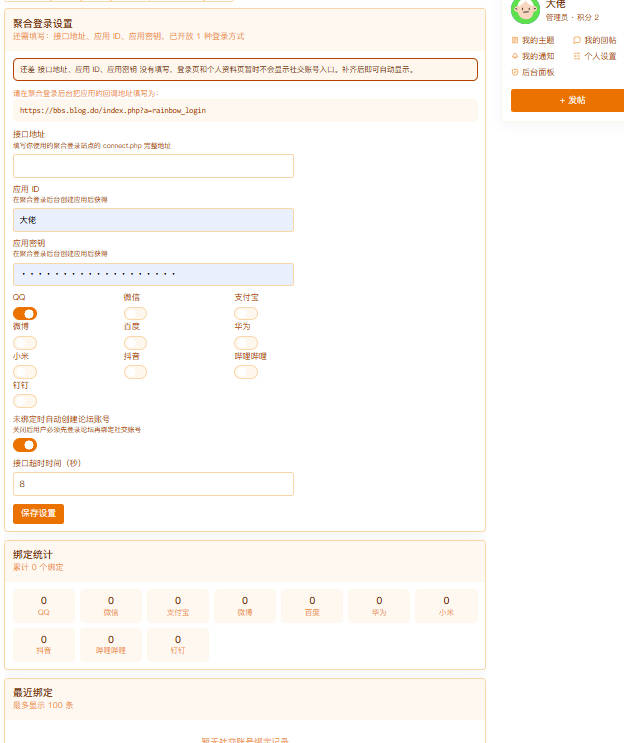Viewport: 624px width, 743px height.
Task: Enable the 小米 login toggle
Action: coord(25,372)
